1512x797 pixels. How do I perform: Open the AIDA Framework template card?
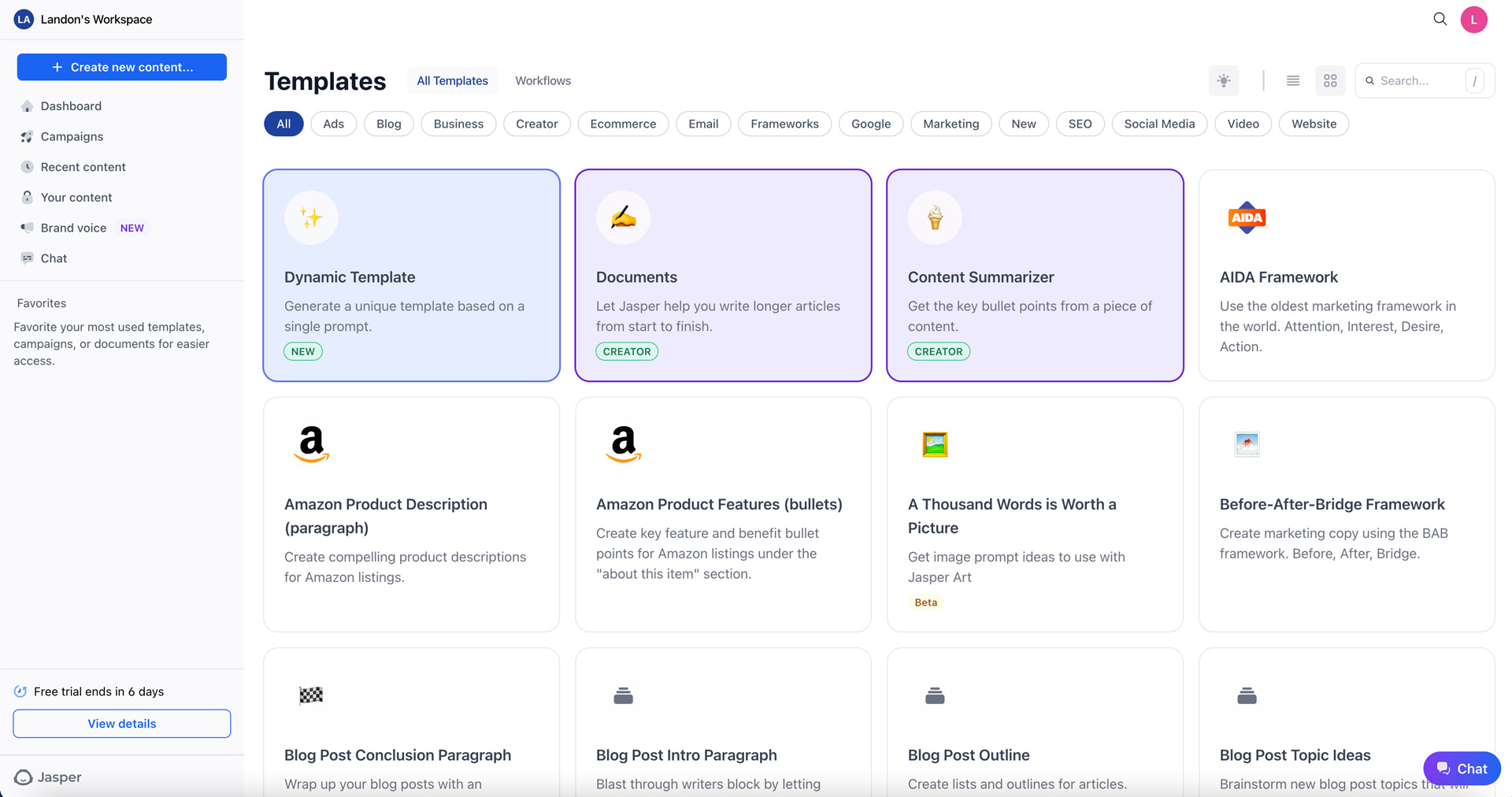[x=1347, y=276]
